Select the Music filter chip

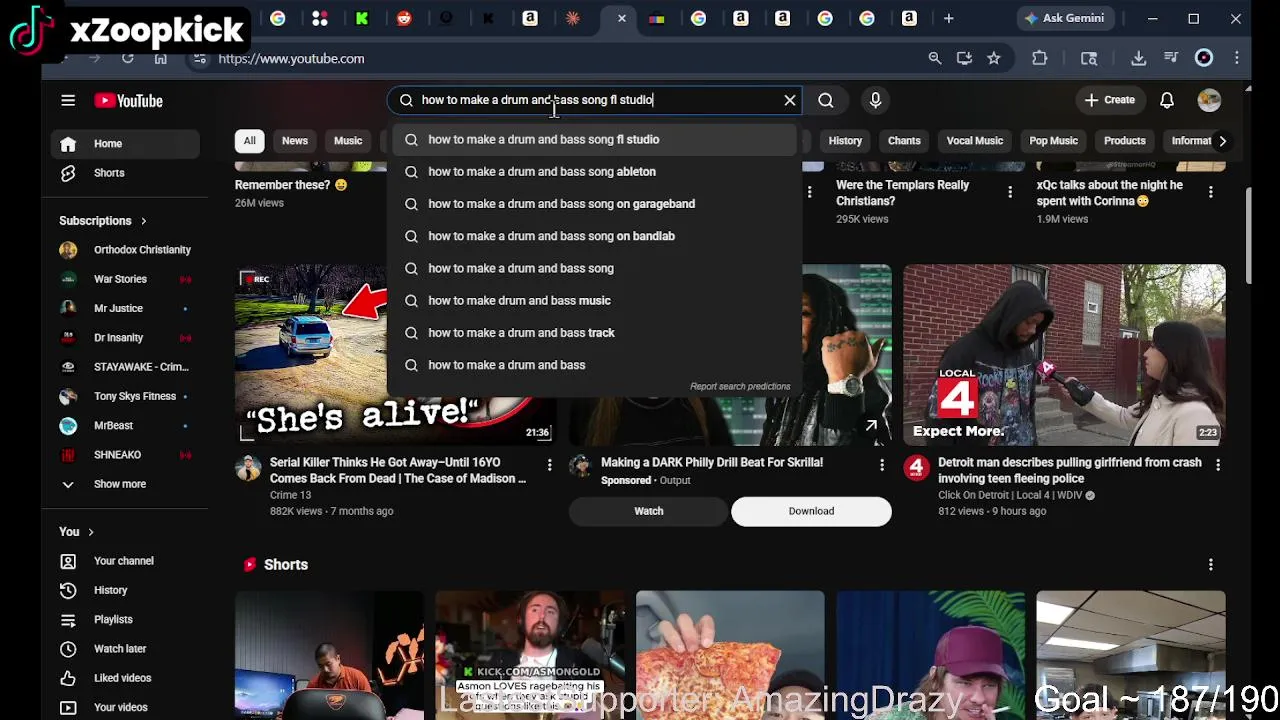point(348,141)
